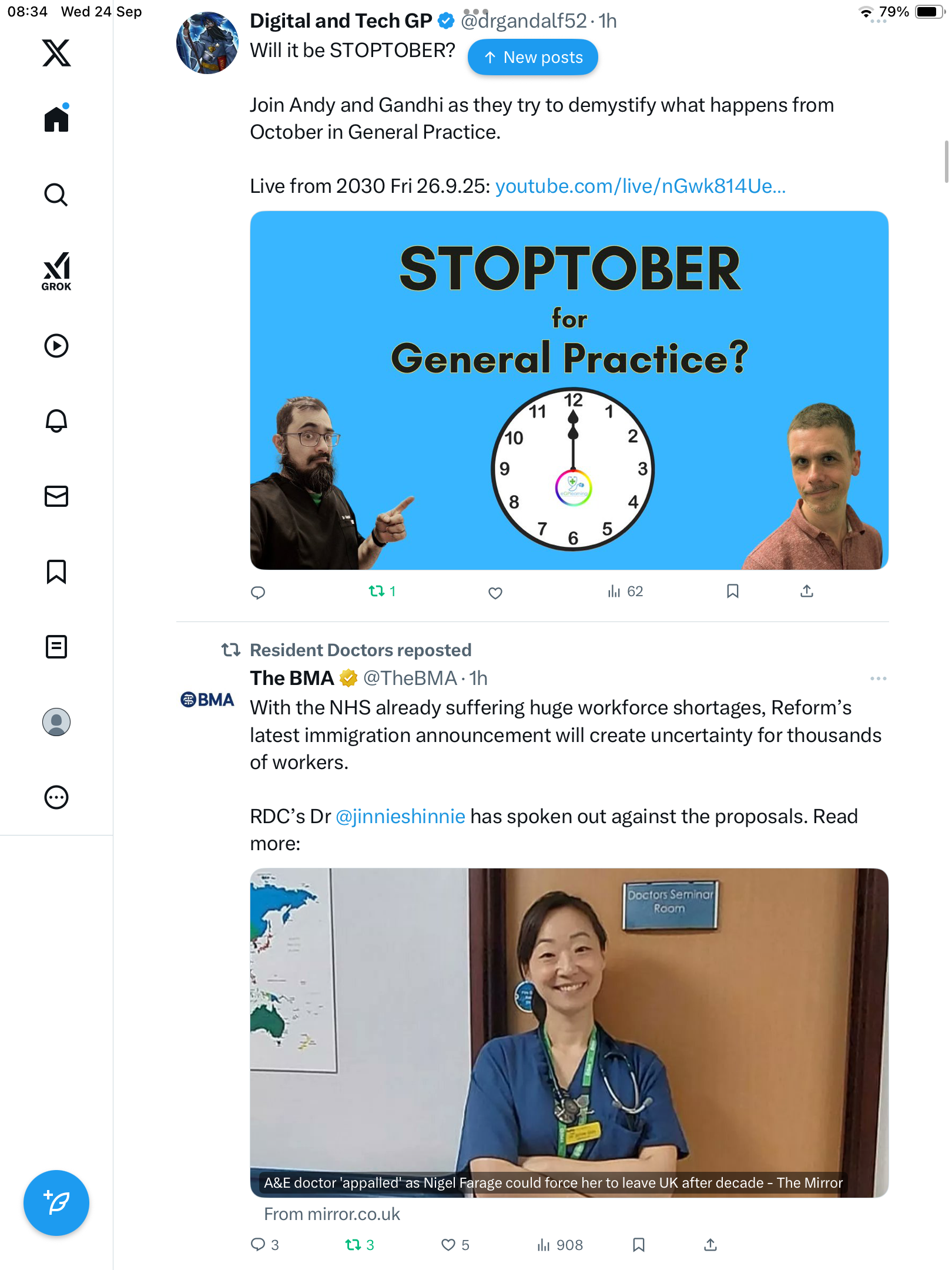Like the STOPTOBER post
952x1270 pixels.
pos(495,593)
